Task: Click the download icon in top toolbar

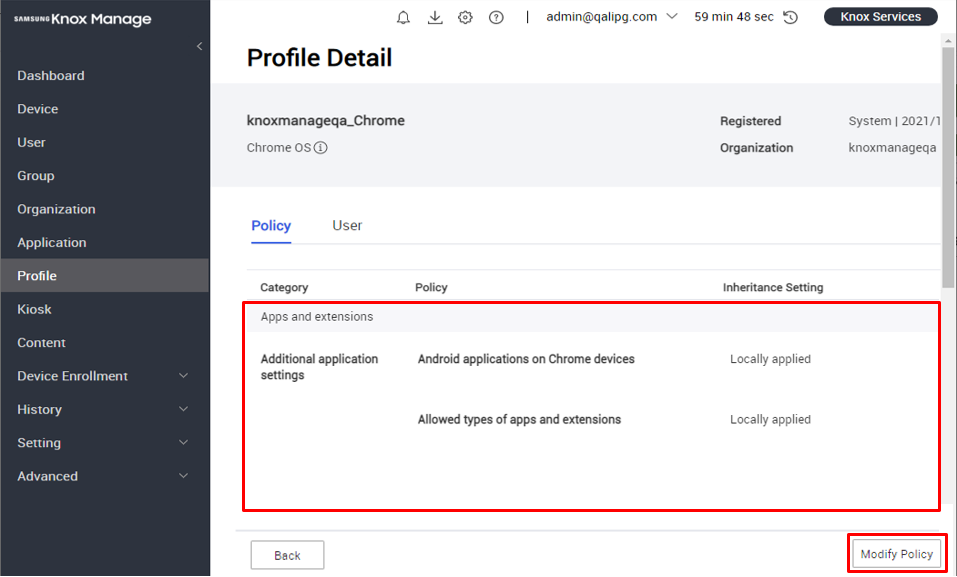Action: 434,17
